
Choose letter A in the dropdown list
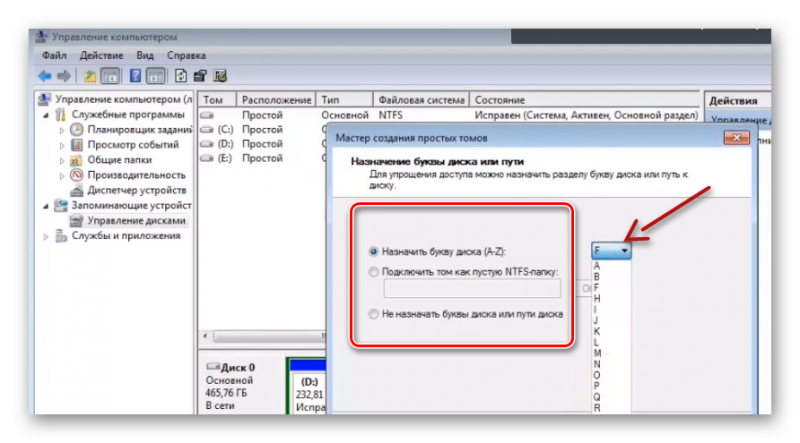[597, 266]
